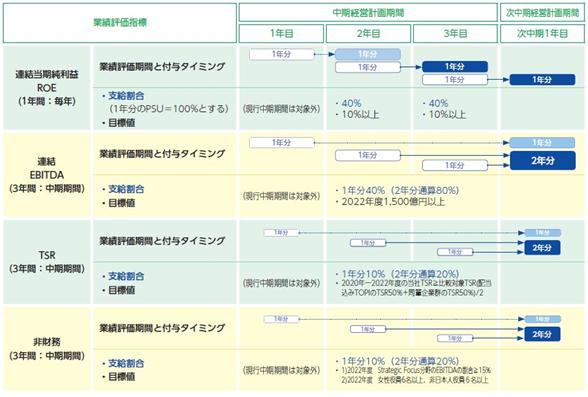Viewport: 588px width, 397px height.
Task: Click the 連結 EBITDA row label
Action: coord(47,175)
